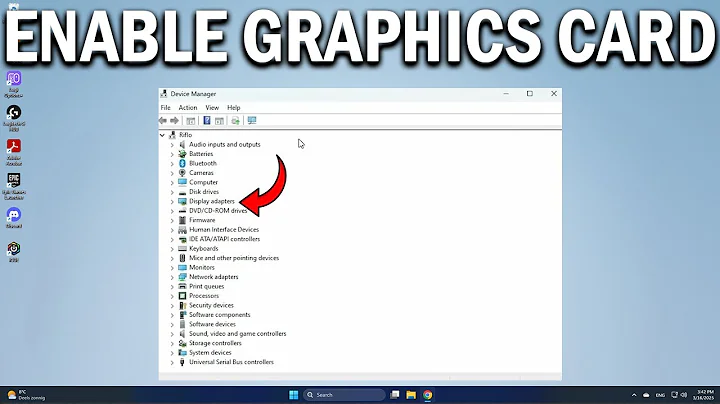
Task: Click the Scan for hardware changes monitor icon
Action: click(252, 121)
